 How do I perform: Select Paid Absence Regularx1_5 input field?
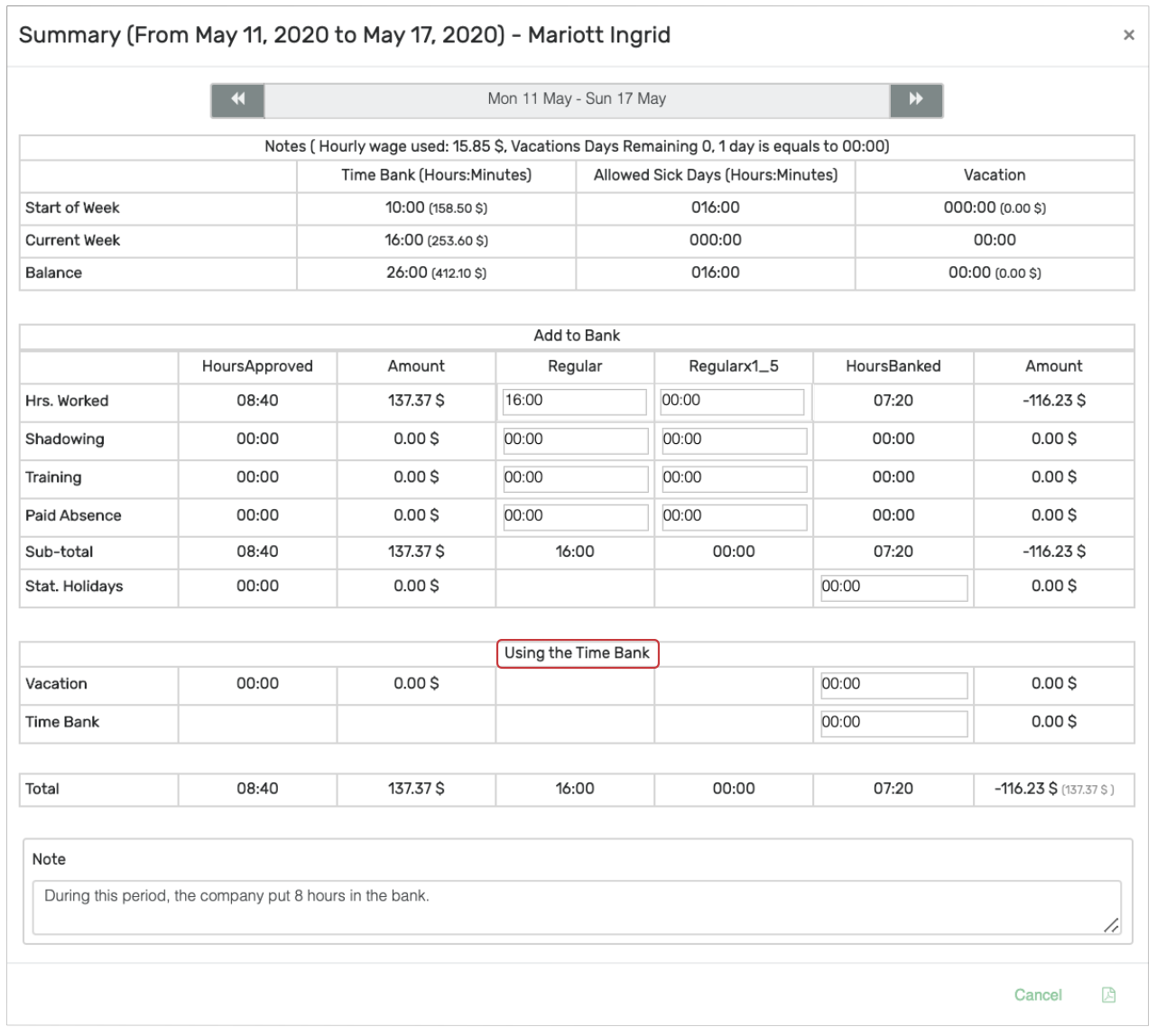pyautogui.click(x=734, y=516)
